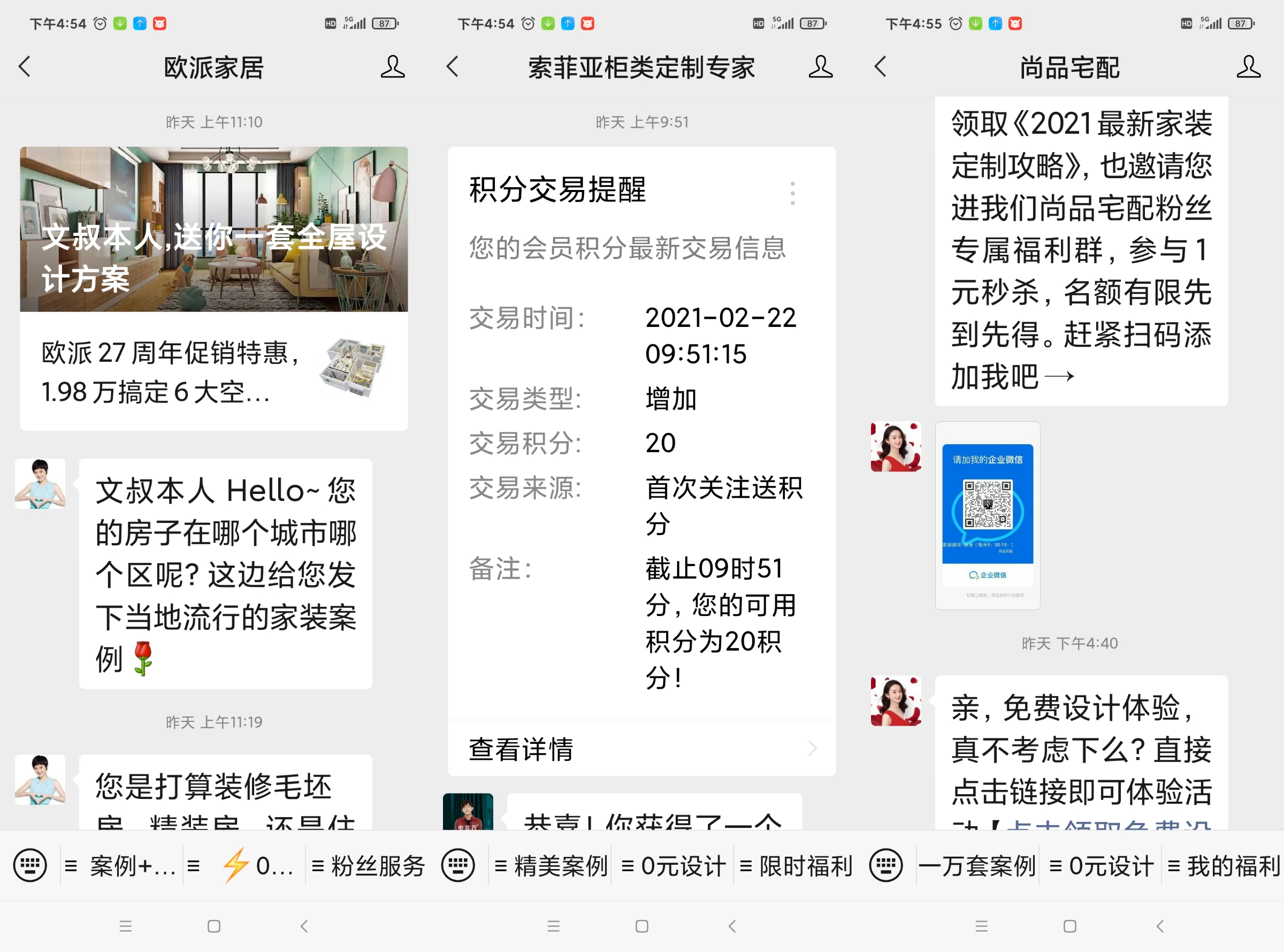1284x952 pixels.
Task: Open article 欧派27周年促销特惠
Action: tap(213, 372)
